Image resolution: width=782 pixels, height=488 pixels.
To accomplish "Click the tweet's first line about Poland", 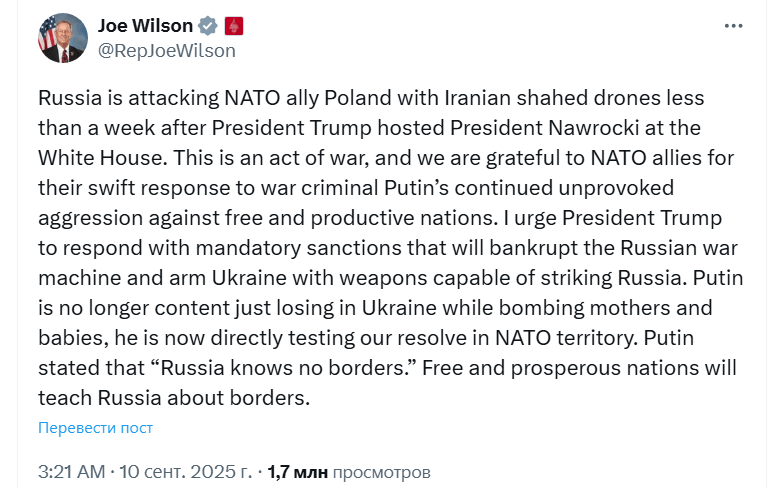I will pos(371,98).
